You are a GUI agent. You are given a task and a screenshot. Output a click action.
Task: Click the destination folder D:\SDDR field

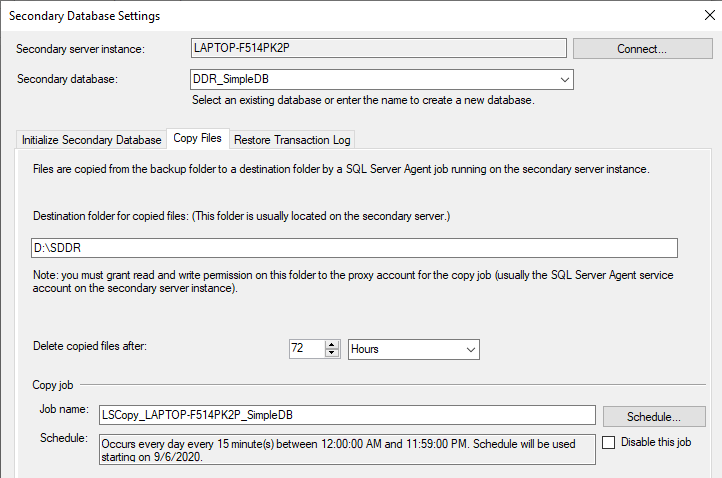coord(354,248)
